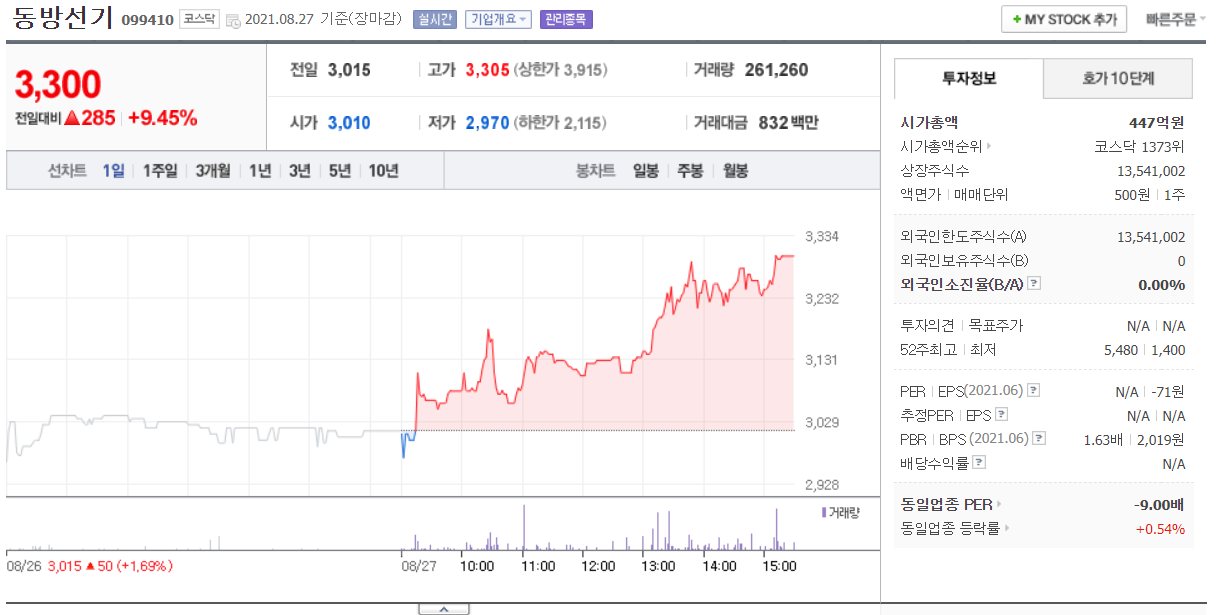This screenshot has height=615, width=1216.
Task: Click the 상장주식수 value 13,541,002
Action: tap(1151, 171)
